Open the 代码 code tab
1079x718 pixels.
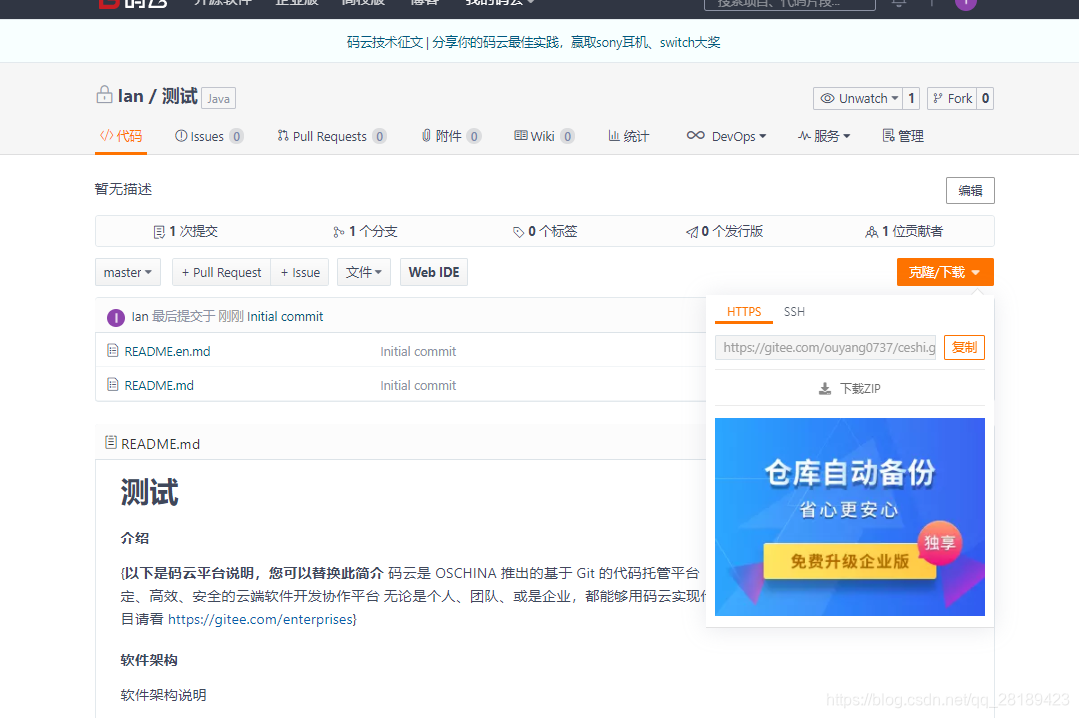click(121, 136)
